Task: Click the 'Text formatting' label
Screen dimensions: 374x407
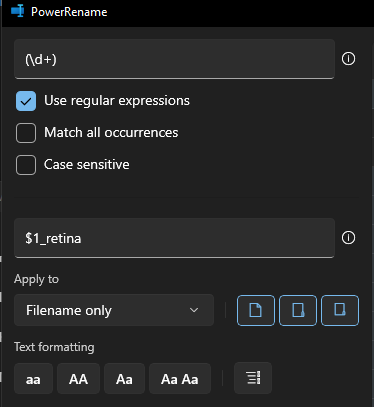Action: coord(54,347)
